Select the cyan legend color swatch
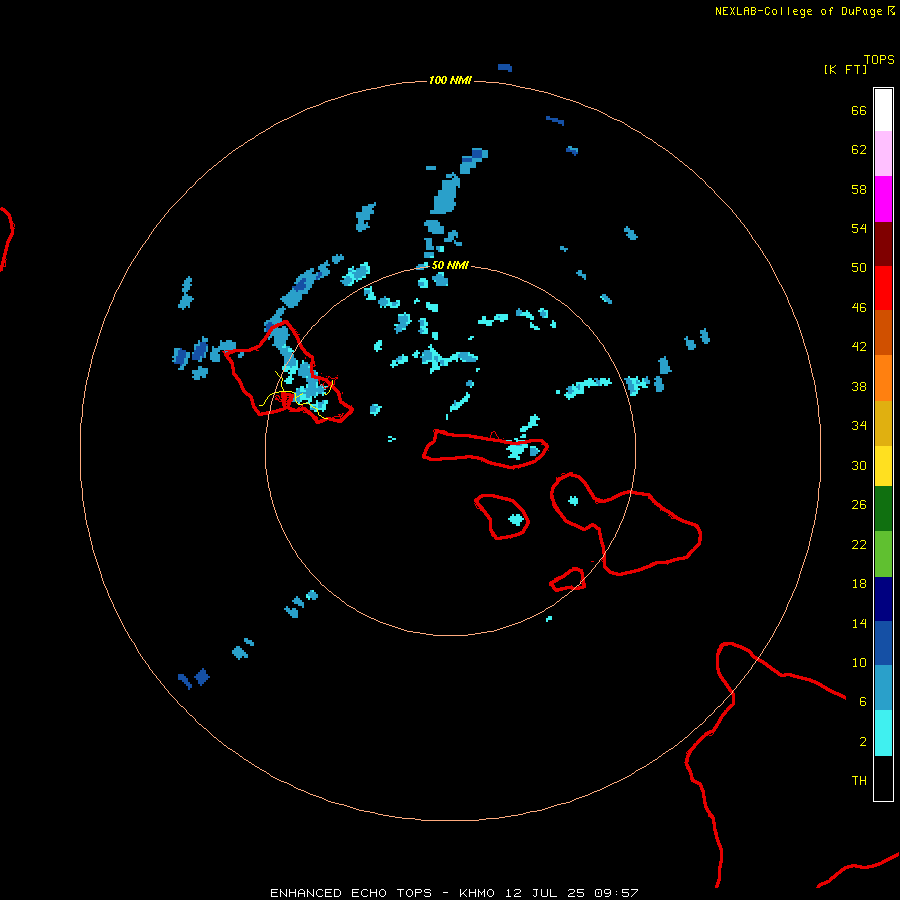The height and width of the screenshot is (900, 900). 883,733
